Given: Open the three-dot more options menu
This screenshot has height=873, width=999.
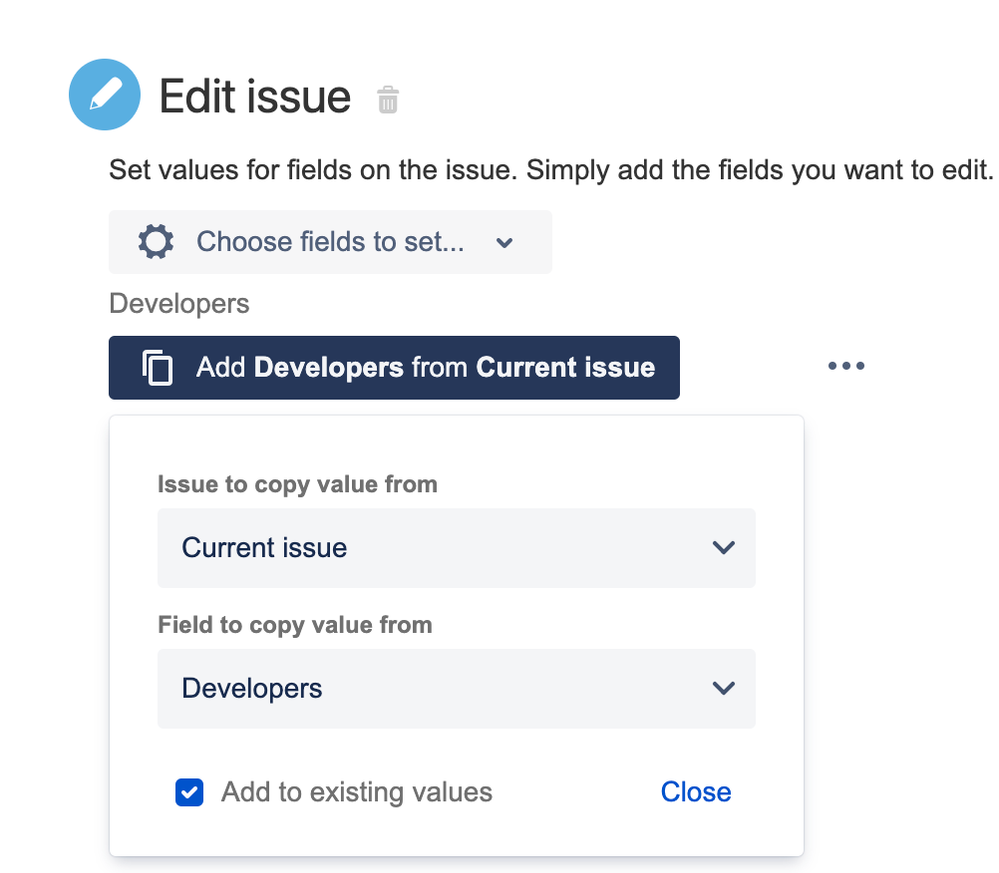Looking at the screenshot, I should point(846,366).
